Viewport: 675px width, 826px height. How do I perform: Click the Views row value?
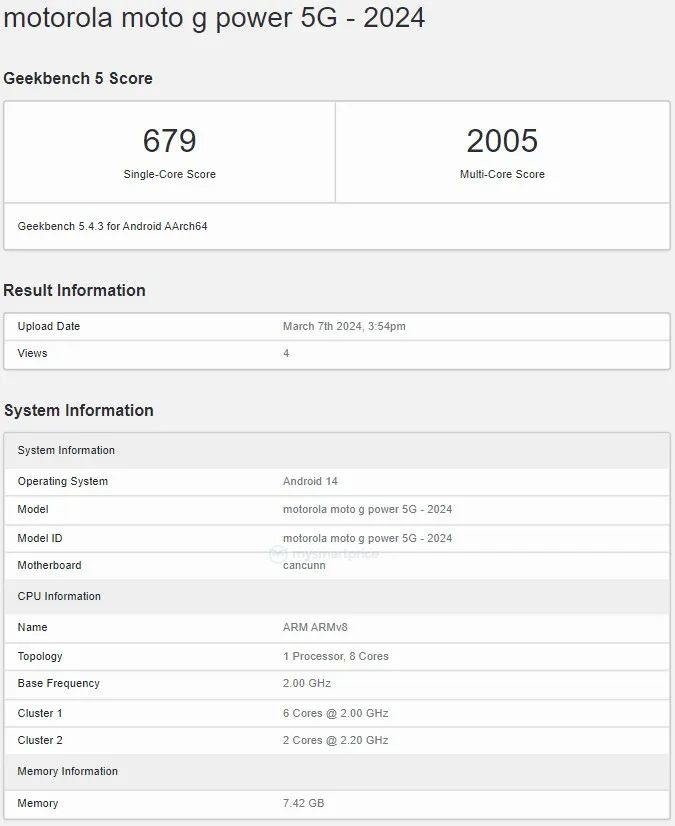tap(286, 353)
